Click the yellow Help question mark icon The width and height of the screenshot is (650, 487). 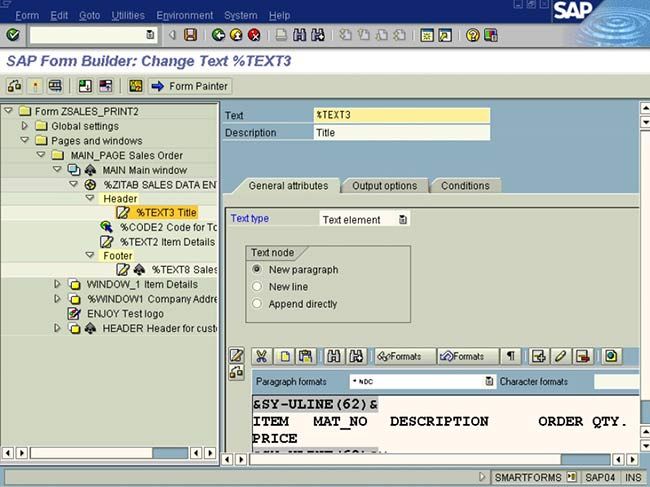[x=473, y=35]
